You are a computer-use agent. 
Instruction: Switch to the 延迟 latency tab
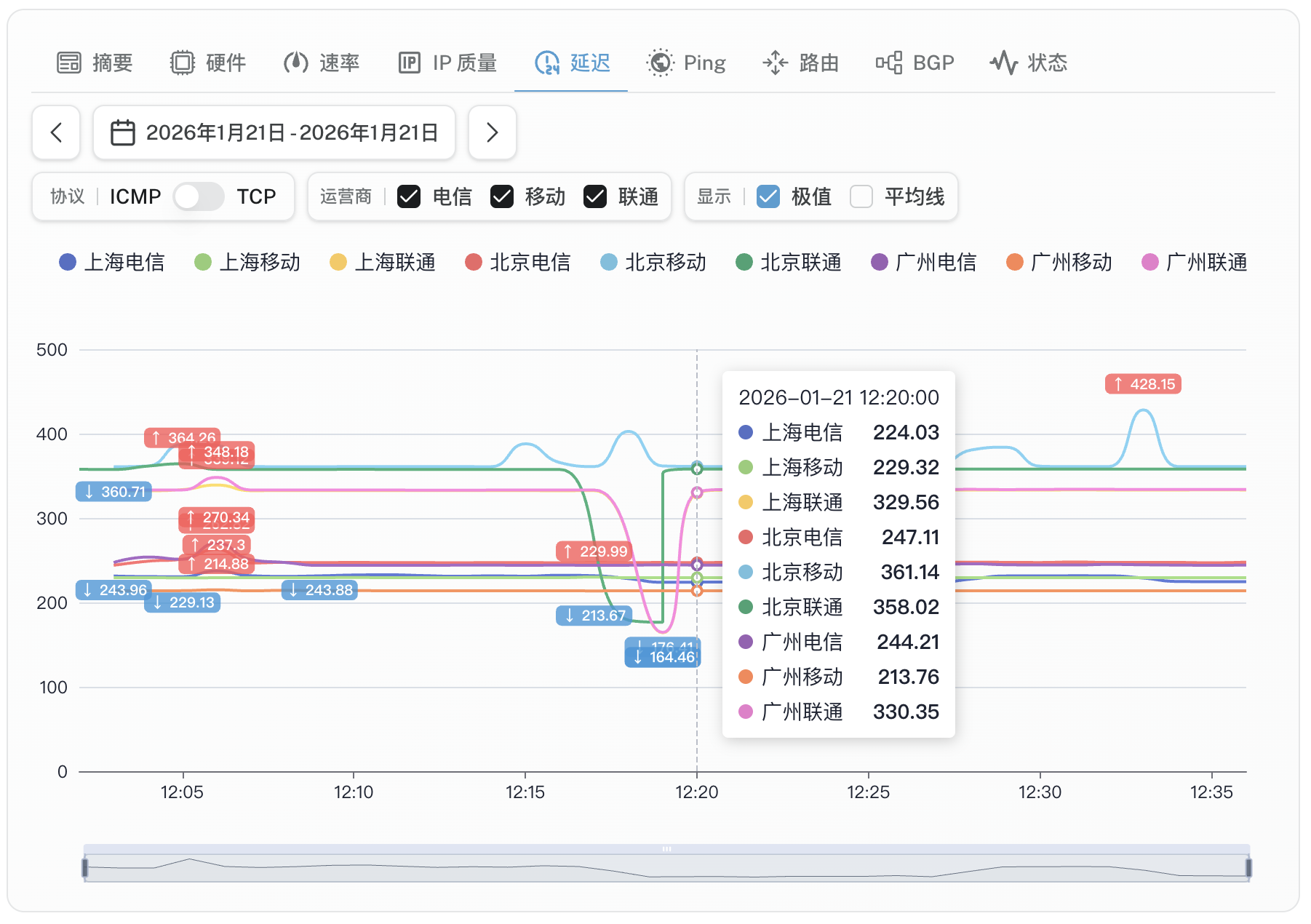point(572,63)
